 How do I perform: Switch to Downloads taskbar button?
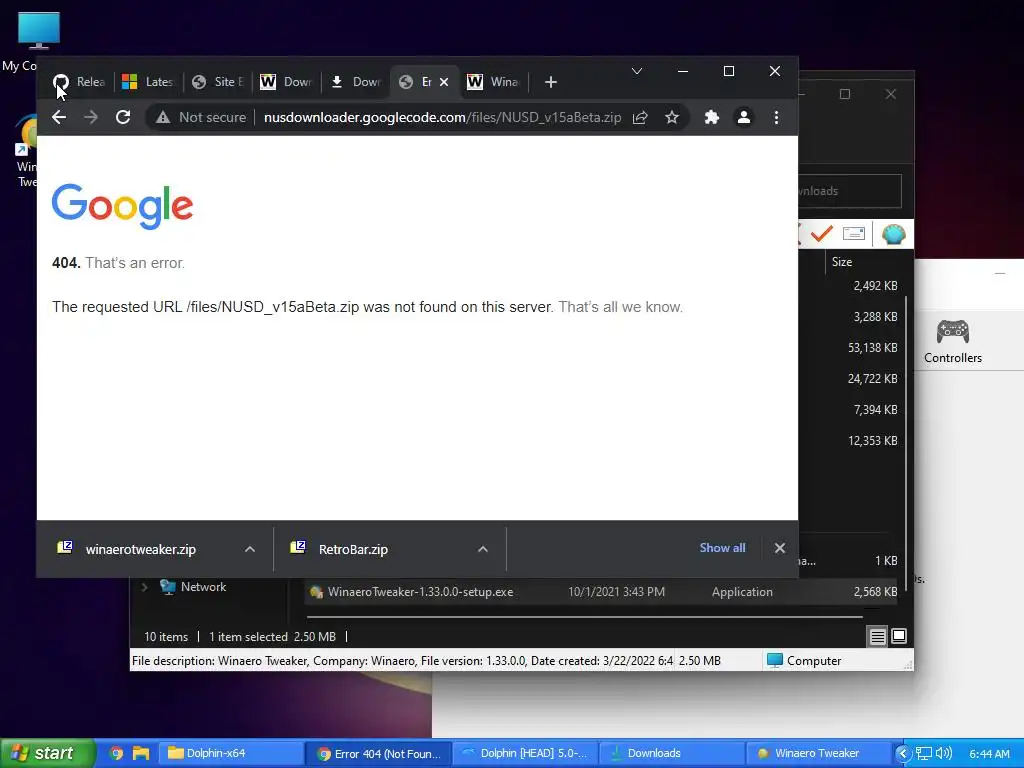pyautogui.click(x=672, y=753)
